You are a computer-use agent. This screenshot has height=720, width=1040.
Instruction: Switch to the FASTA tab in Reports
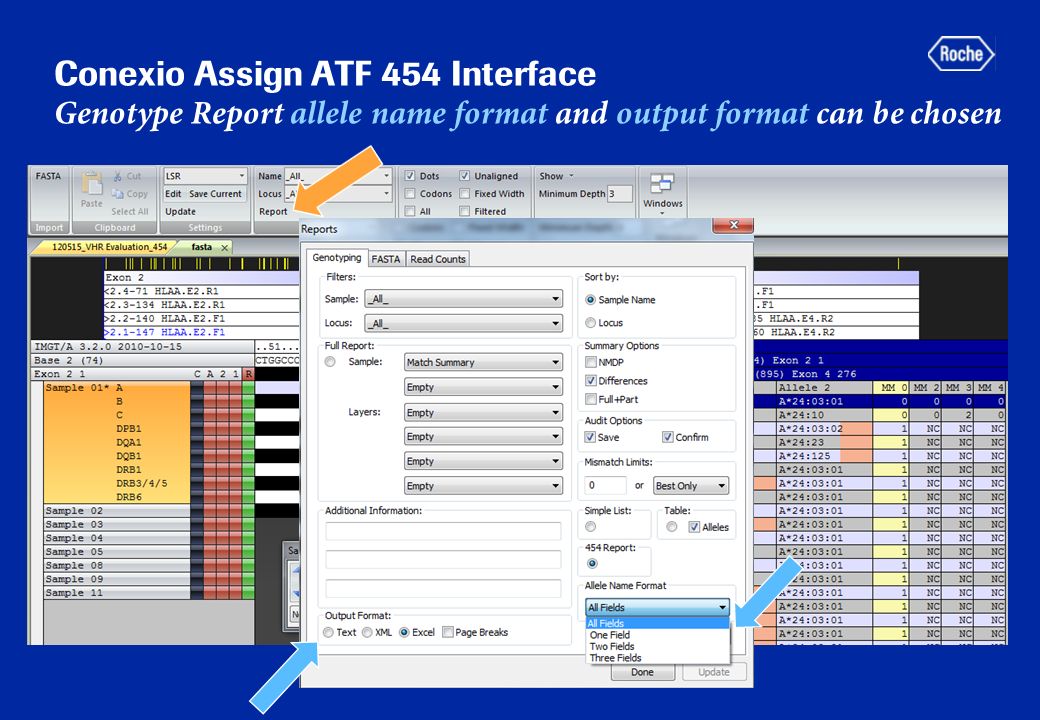click(x=385, y=259)
